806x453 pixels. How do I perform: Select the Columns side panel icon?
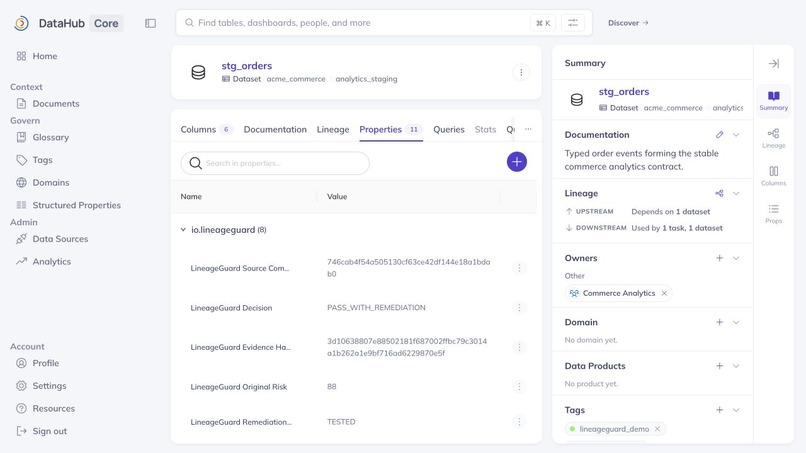(774, 176)
